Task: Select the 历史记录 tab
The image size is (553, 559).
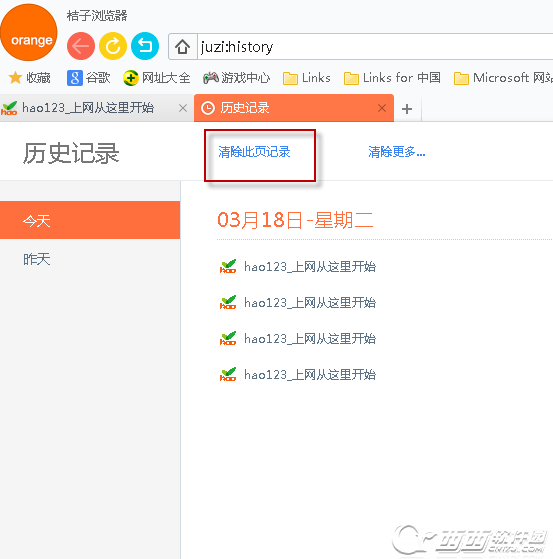Action: (x=293, y=108)
